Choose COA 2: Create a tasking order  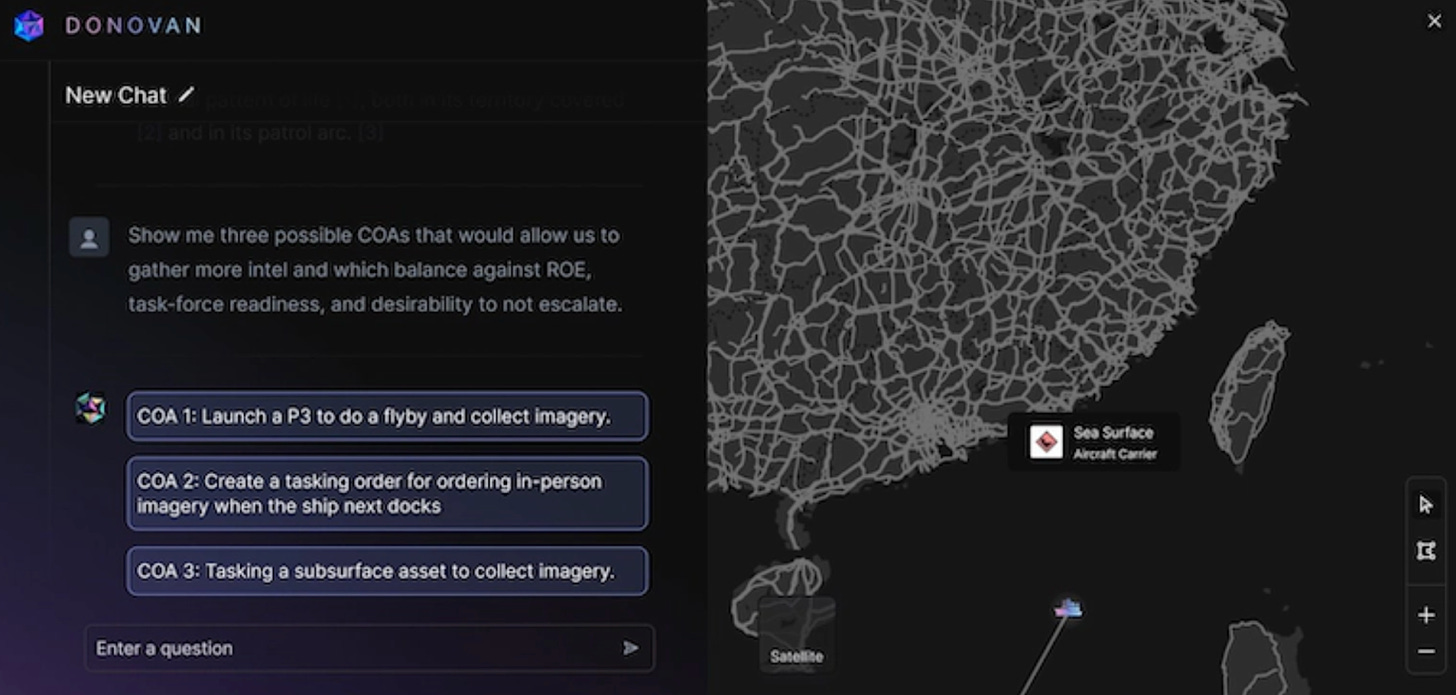pyautogui.click(x=387, y=493)
